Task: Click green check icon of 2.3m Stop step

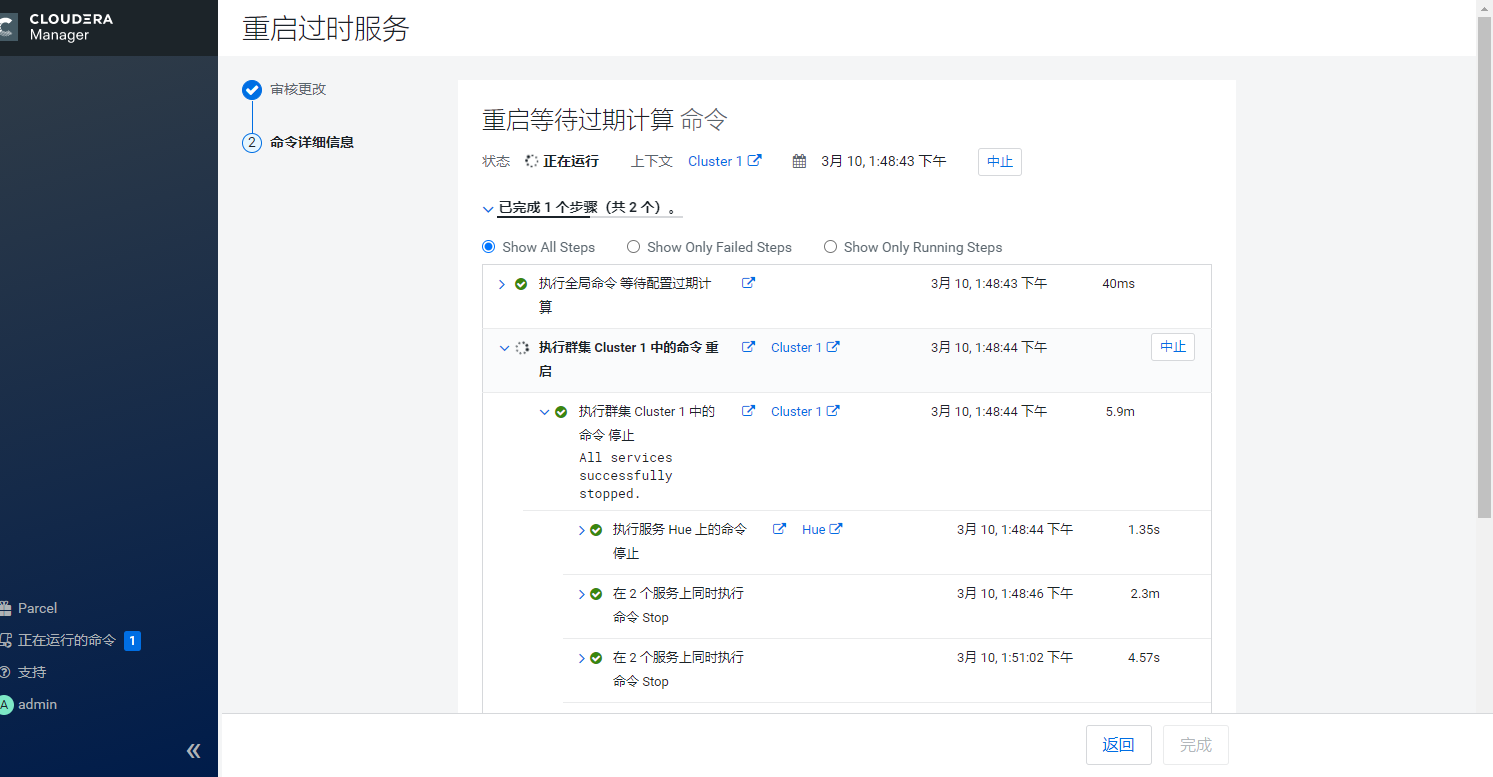Action: point(596,594)
